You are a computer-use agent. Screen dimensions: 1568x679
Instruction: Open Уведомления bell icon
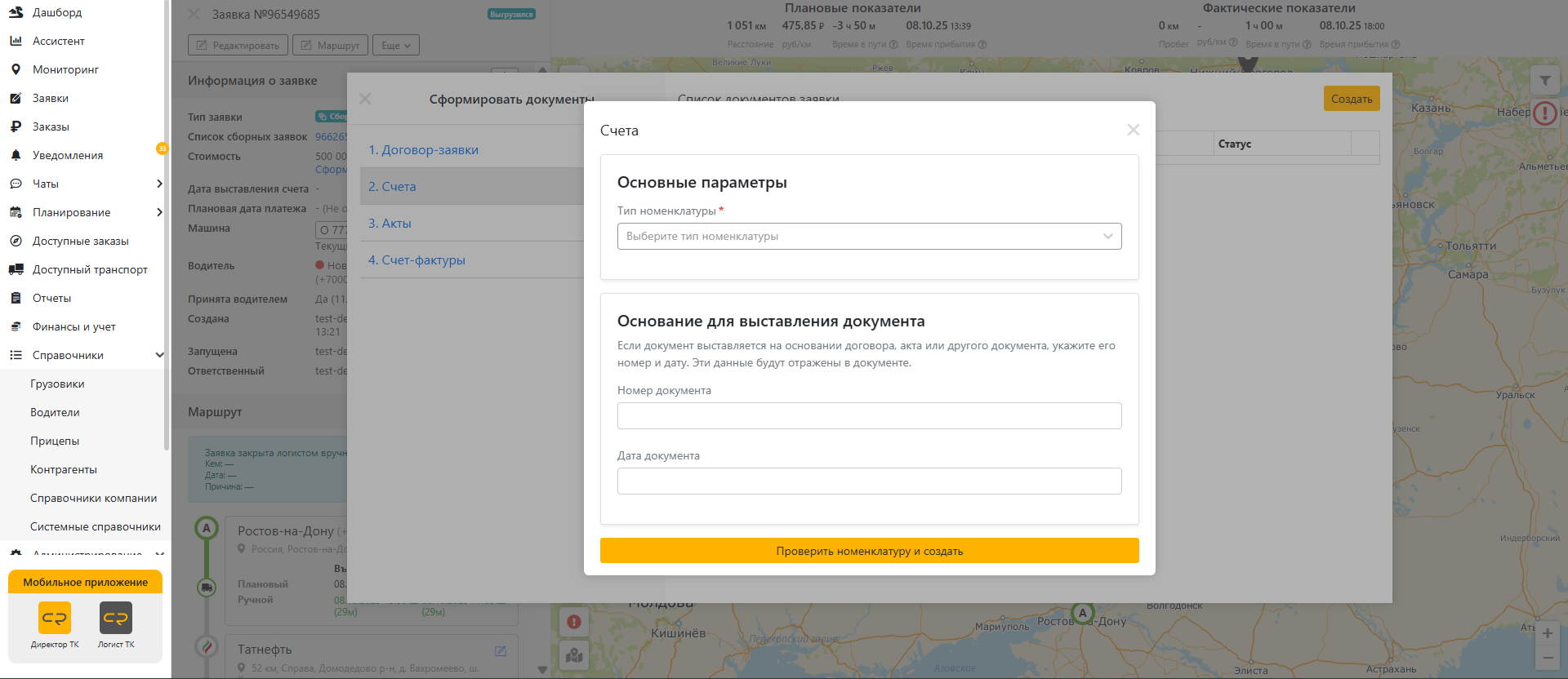[x=16, y=155]
